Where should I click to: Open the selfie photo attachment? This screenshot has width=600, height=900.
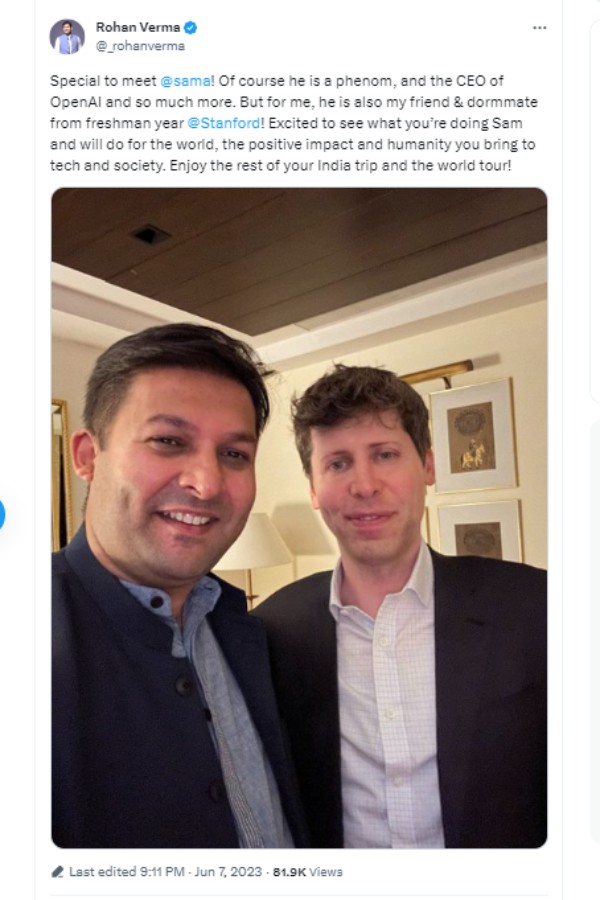click(299, 518)
